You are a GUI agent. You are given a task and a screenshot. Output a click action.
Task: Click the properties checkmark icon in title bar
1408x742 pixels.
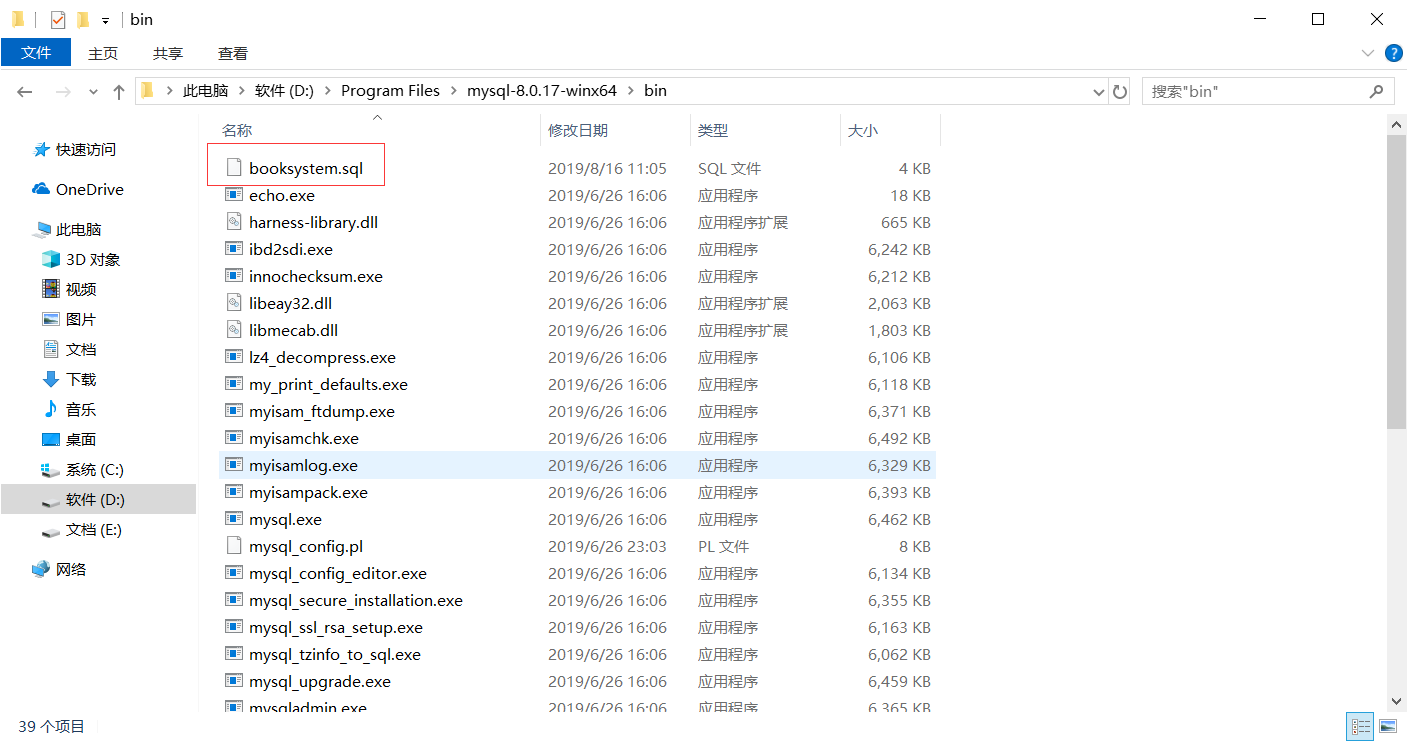[58, 19]
